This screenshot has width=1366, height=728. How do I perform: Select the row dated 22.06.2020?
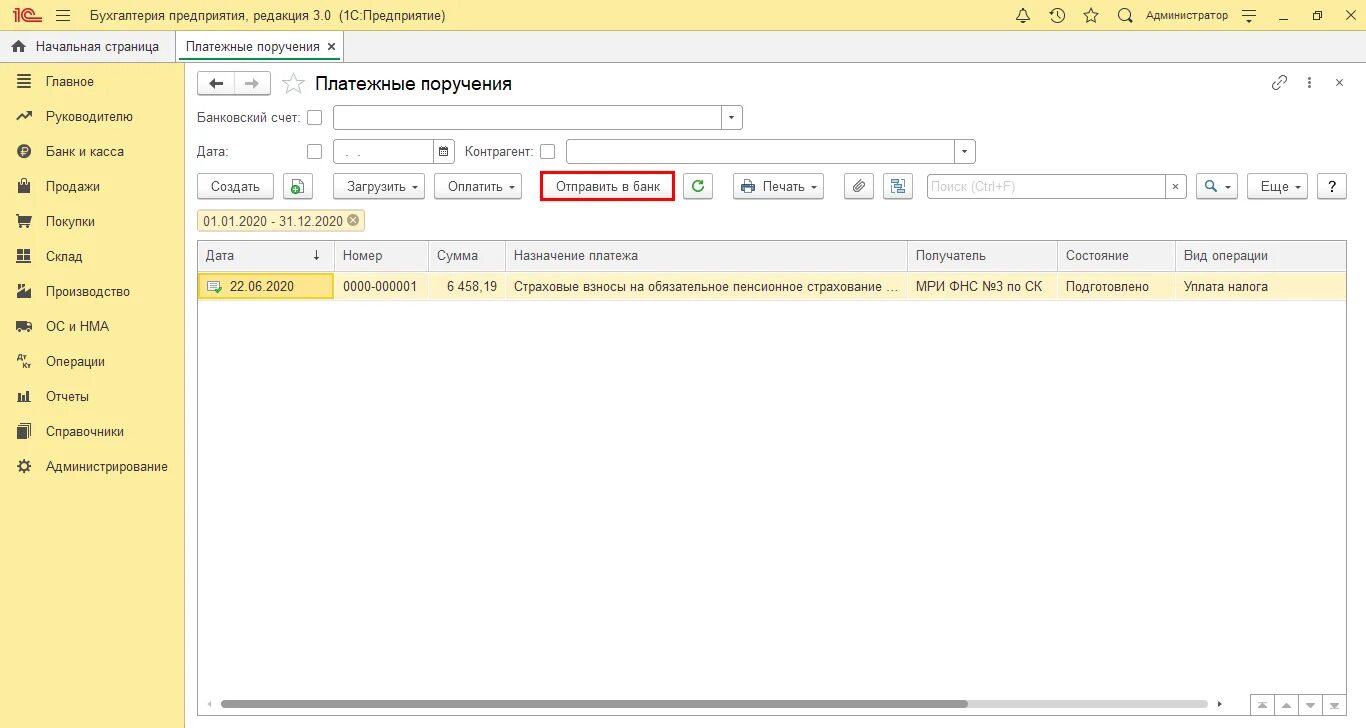(x=772, y=286)
